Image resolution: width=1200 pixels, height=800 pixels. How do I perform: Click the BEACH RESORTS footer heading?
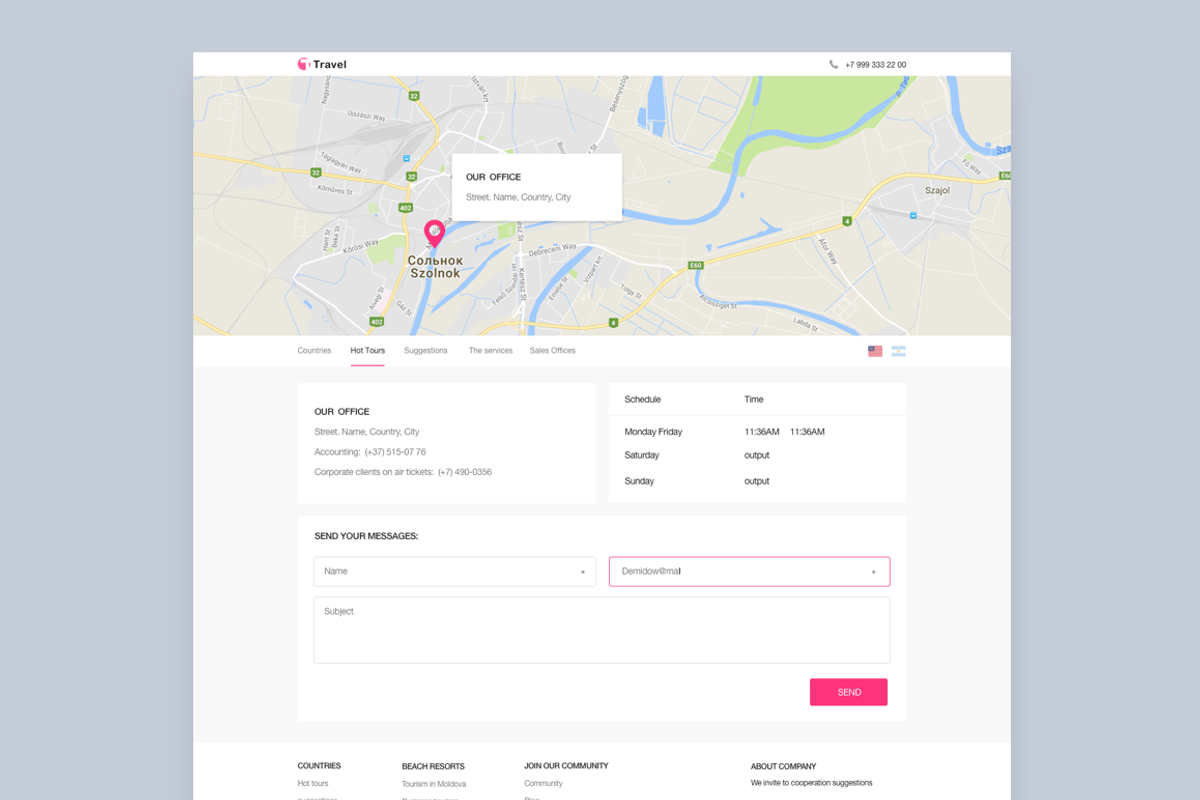pyautogui.click(x=433, y=766)
